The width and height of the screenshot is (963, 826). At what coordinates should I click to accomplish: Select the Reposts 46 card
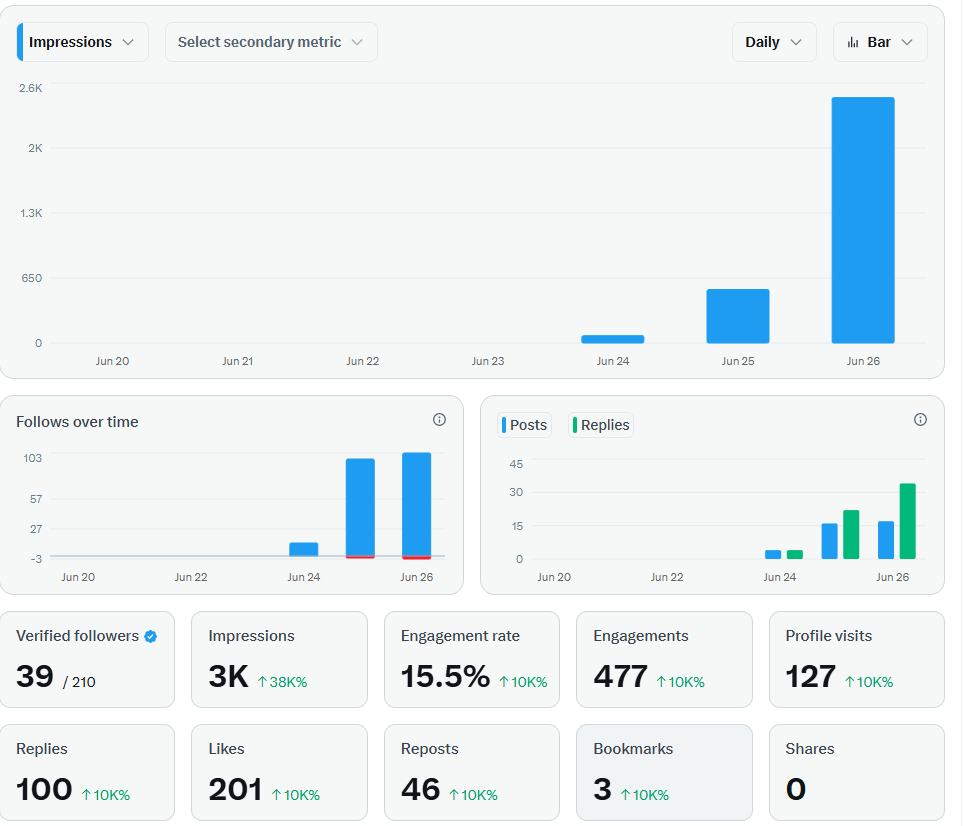472,772
